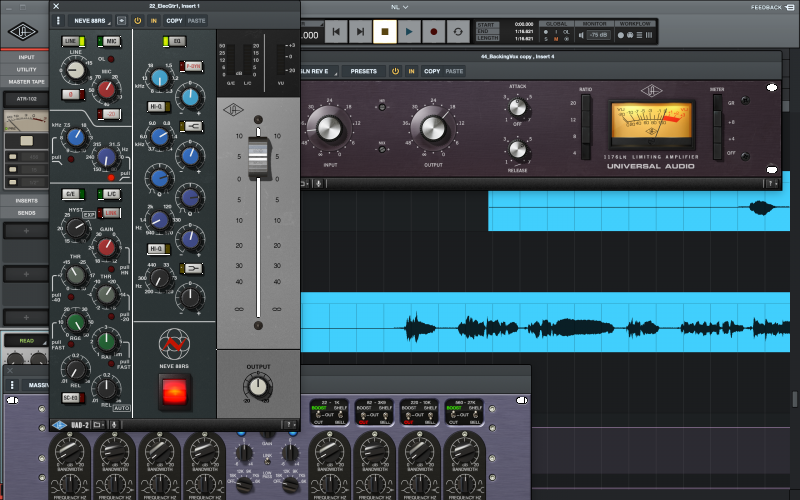Toggle the SC-EQ switch on the Neve
This screenshot has height=500, width=800.
(73, 397)
